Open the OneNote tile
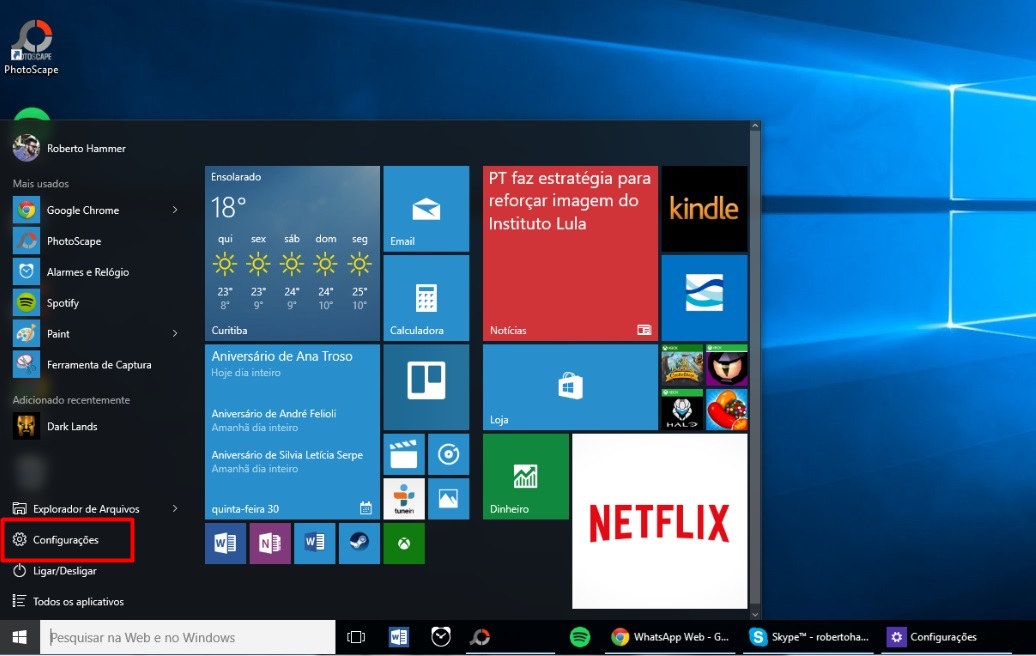The image size is (1036, 656). tap(270, 543)
